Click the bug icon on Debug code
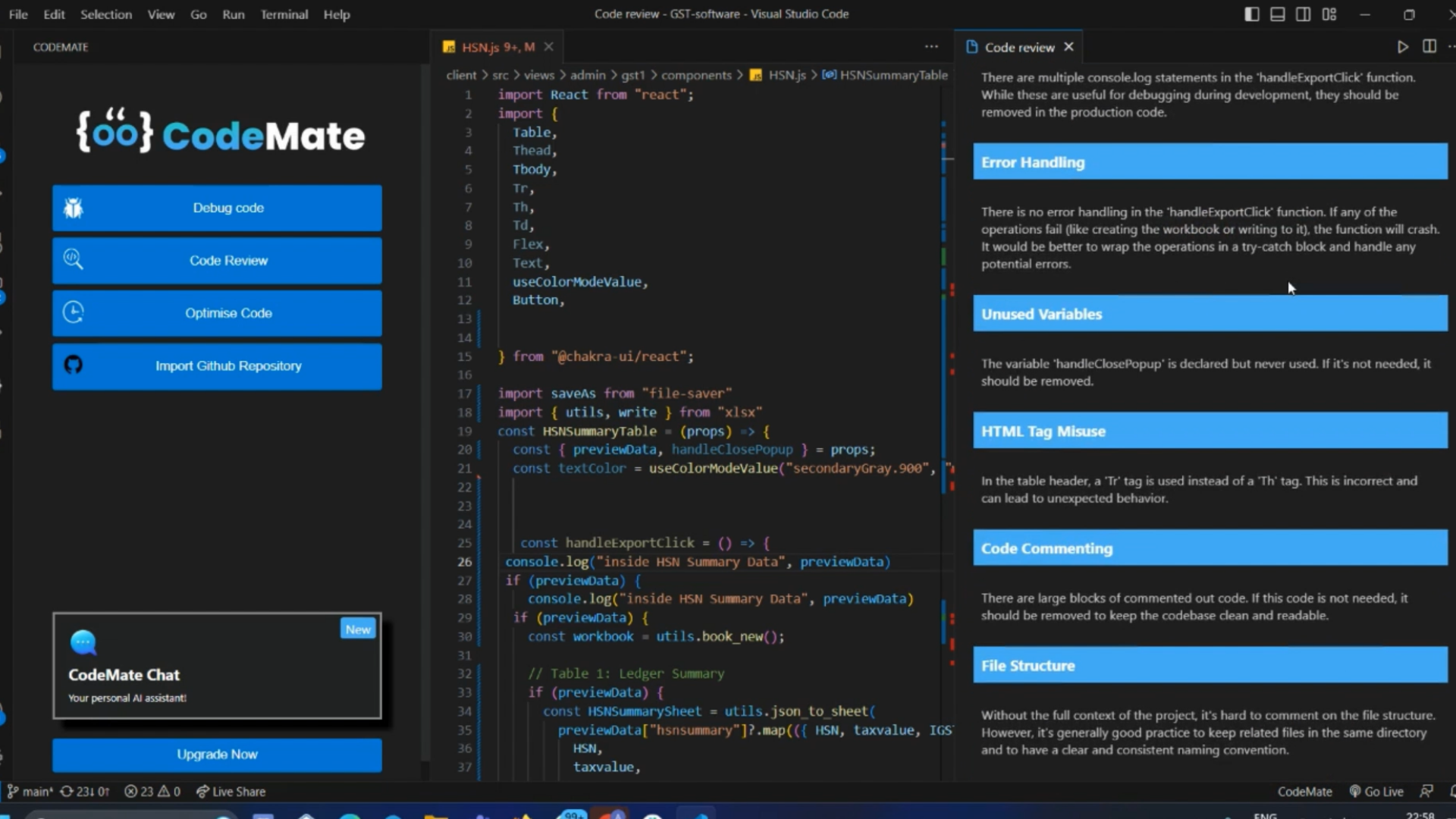Screen dimensions: 1456x819 click(x=73, y=208)
